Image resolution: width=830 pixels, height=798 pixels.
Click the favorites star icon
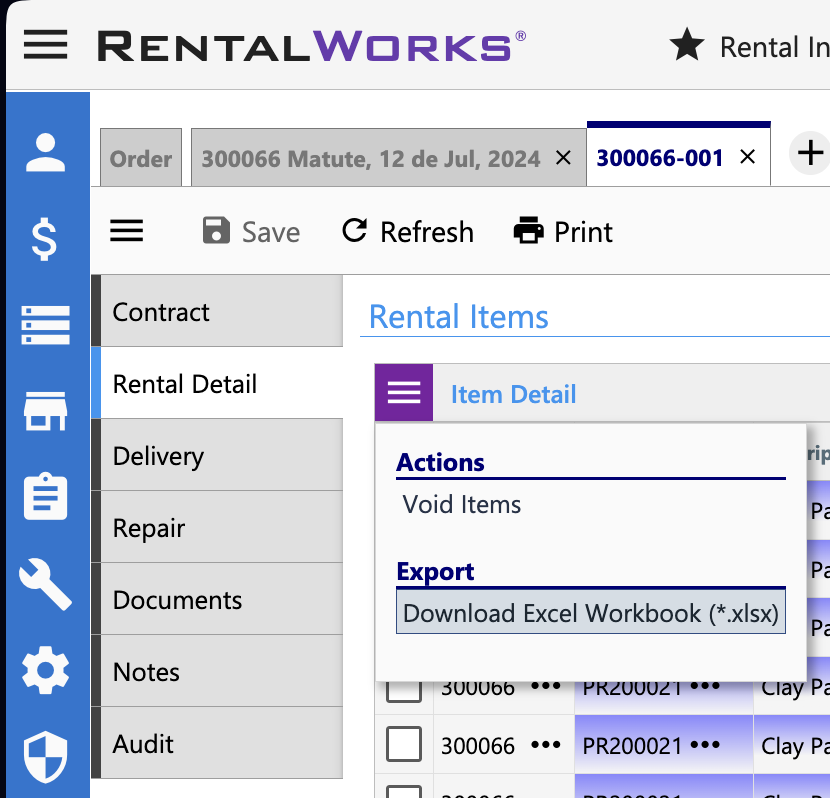(x=687, y=45)
